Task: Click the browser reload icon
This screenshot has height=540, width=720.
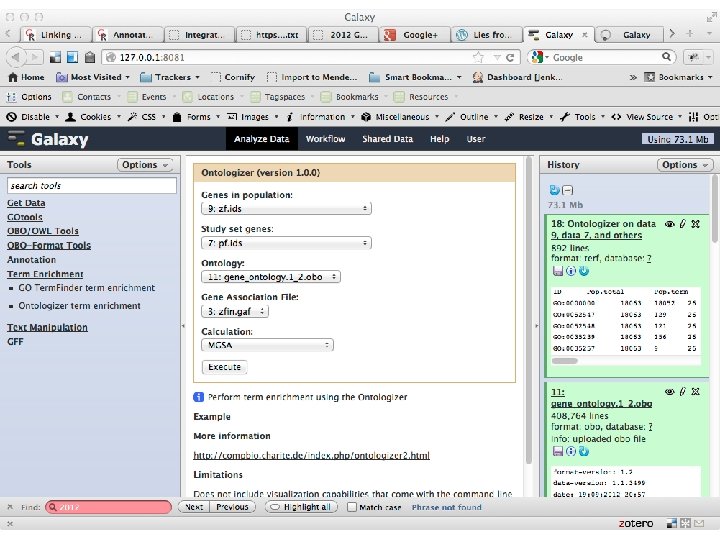Action: (510, 57)
